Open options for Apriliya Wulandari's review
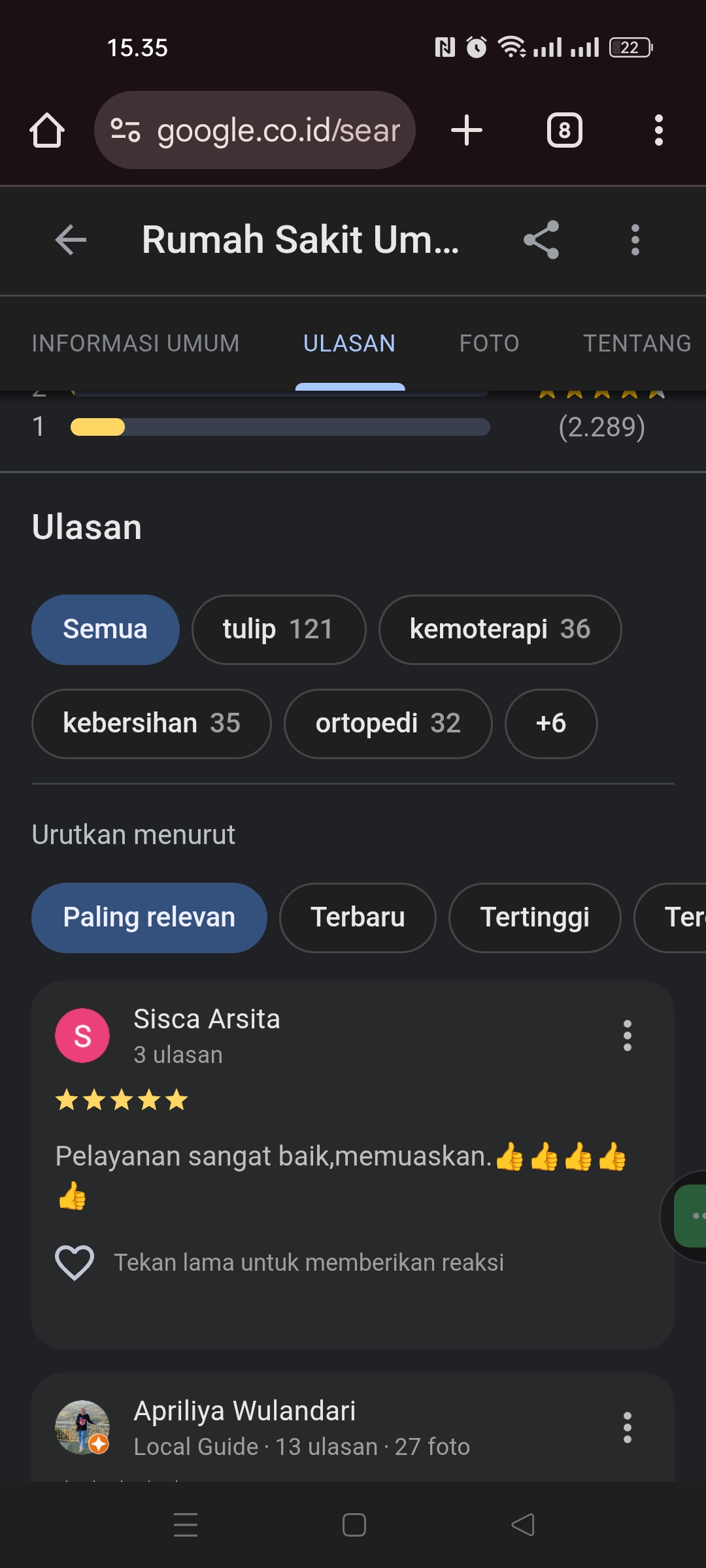Image resolution: width=706 pixels, height=1568 pixels. click(x=627, y=1428)
